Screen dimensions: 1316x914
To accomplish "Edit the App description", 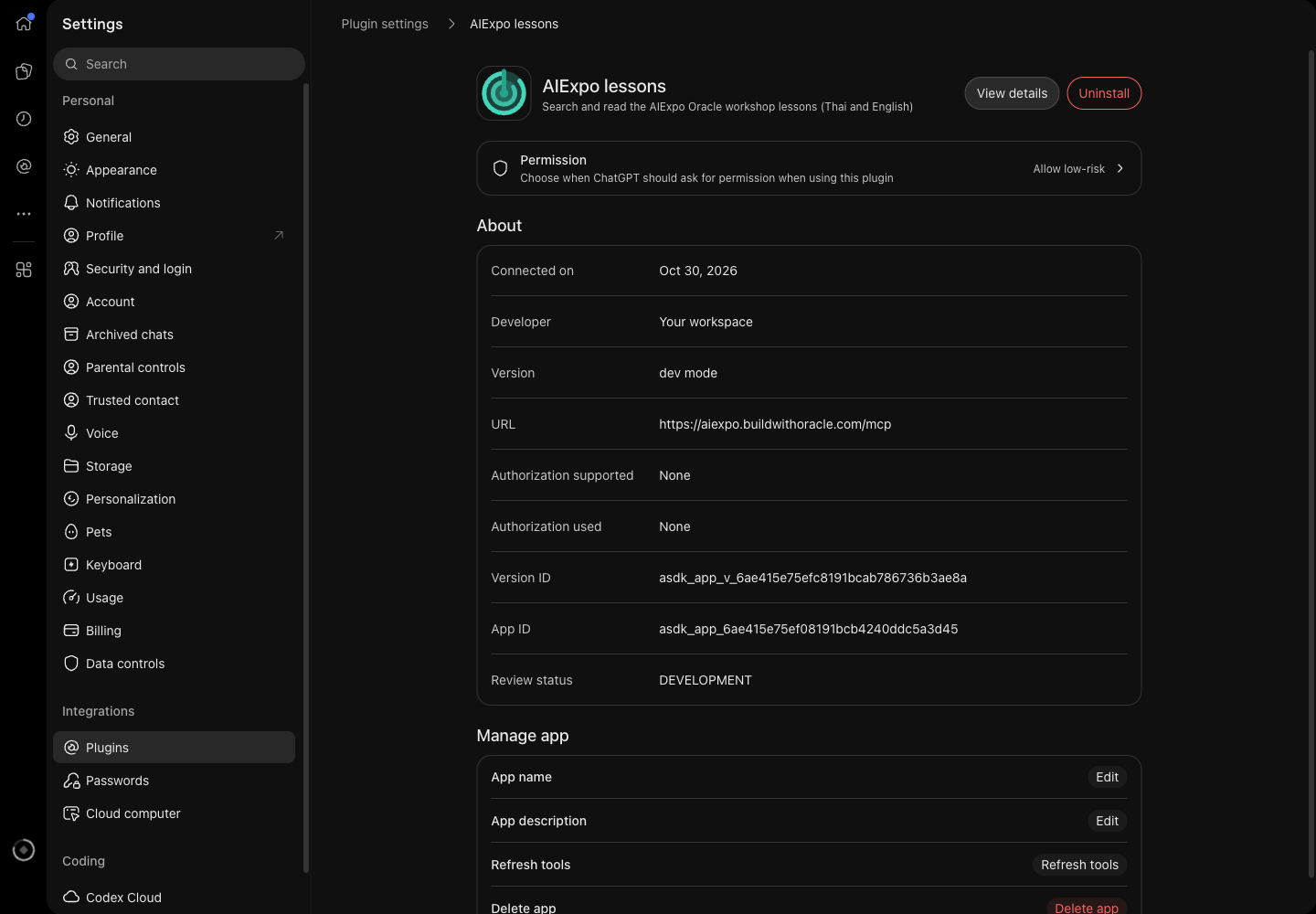I will click(x=1107, y=821).
